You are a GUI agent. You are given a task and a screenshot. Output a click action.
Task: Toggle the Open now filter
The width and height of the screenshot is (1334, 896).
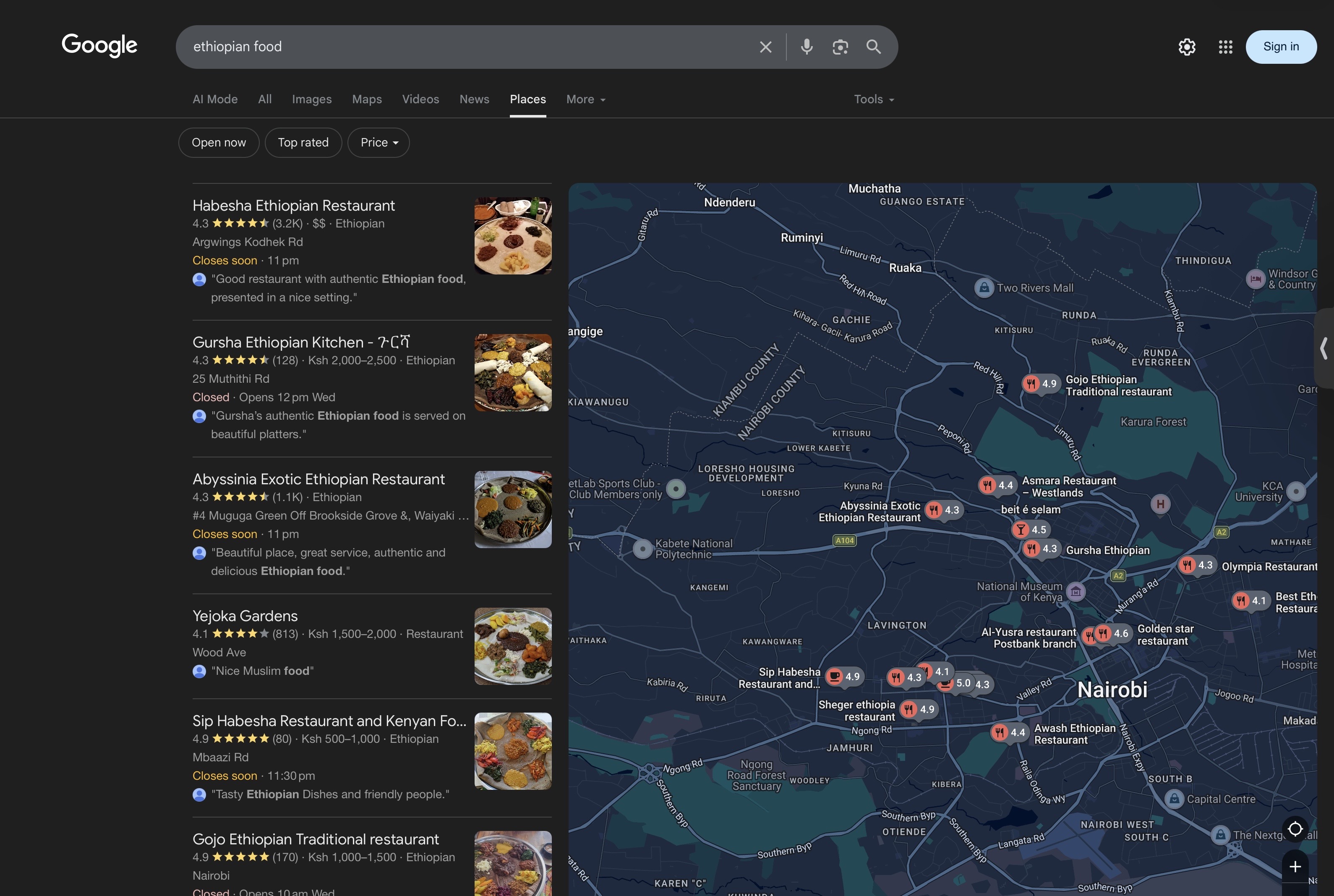click(219, 142)
